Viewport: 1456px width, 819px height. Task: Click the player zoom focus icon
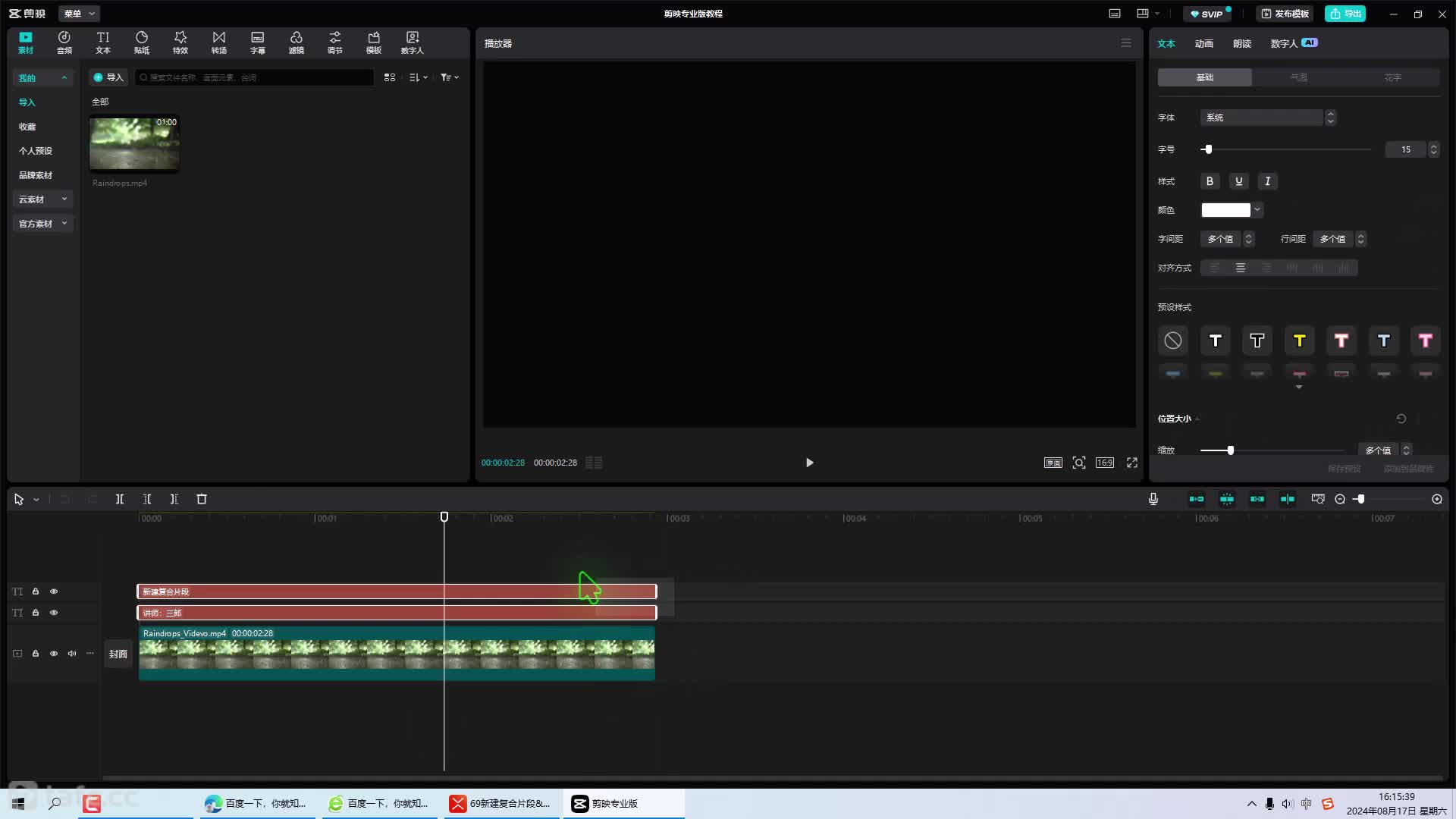click(x=1079, y=463)
